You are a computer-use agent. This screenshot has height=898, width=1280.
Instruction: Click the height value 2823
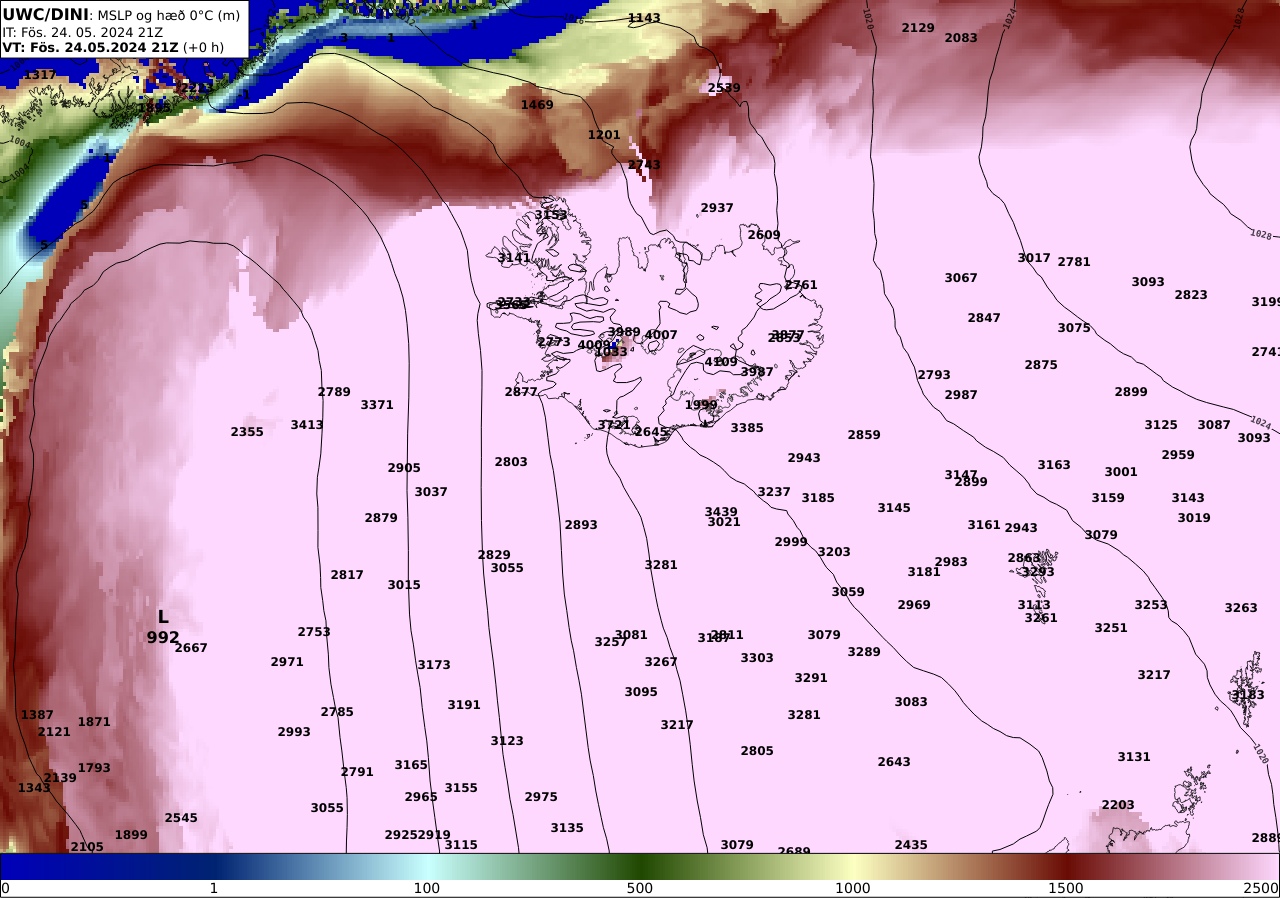coord(1191,295)
